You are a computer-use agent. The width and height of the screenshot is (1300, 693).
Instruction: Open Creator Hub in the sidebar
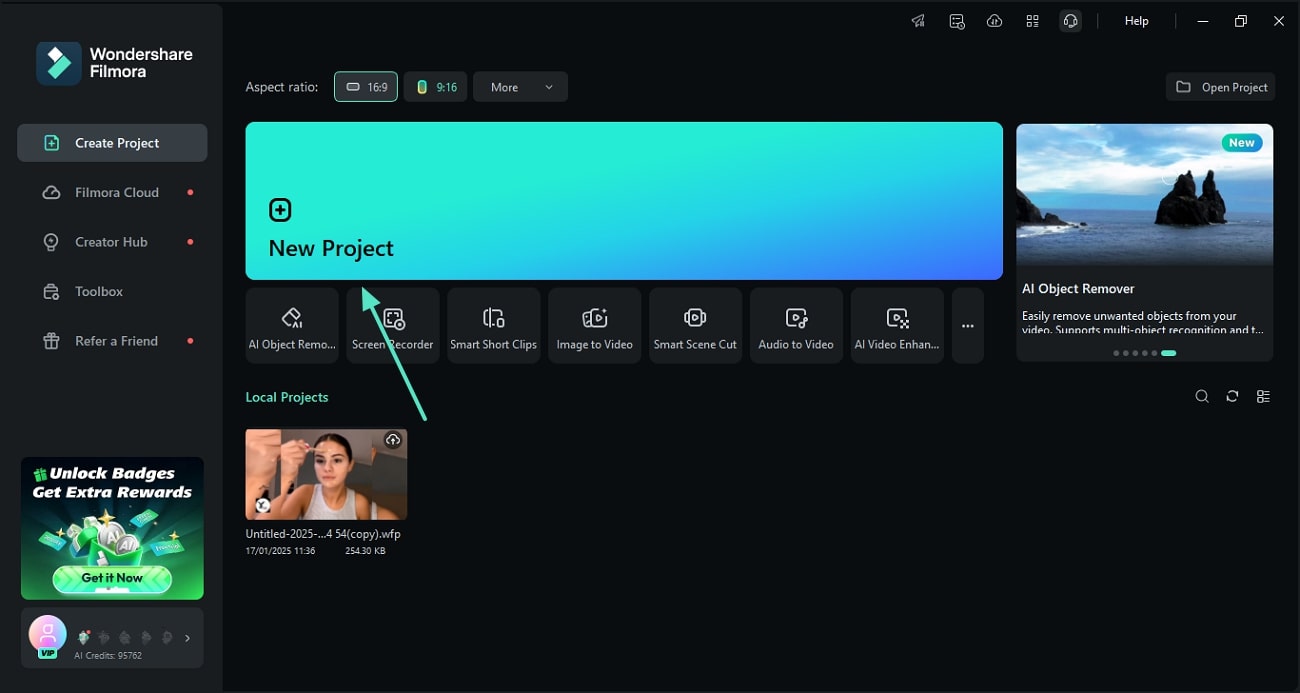(112, 242)
